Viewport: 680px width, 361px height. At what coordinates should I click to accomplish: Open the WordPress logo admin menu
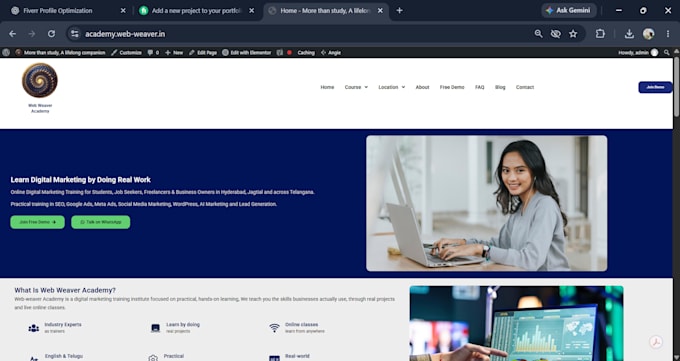[x=6, y=53]
